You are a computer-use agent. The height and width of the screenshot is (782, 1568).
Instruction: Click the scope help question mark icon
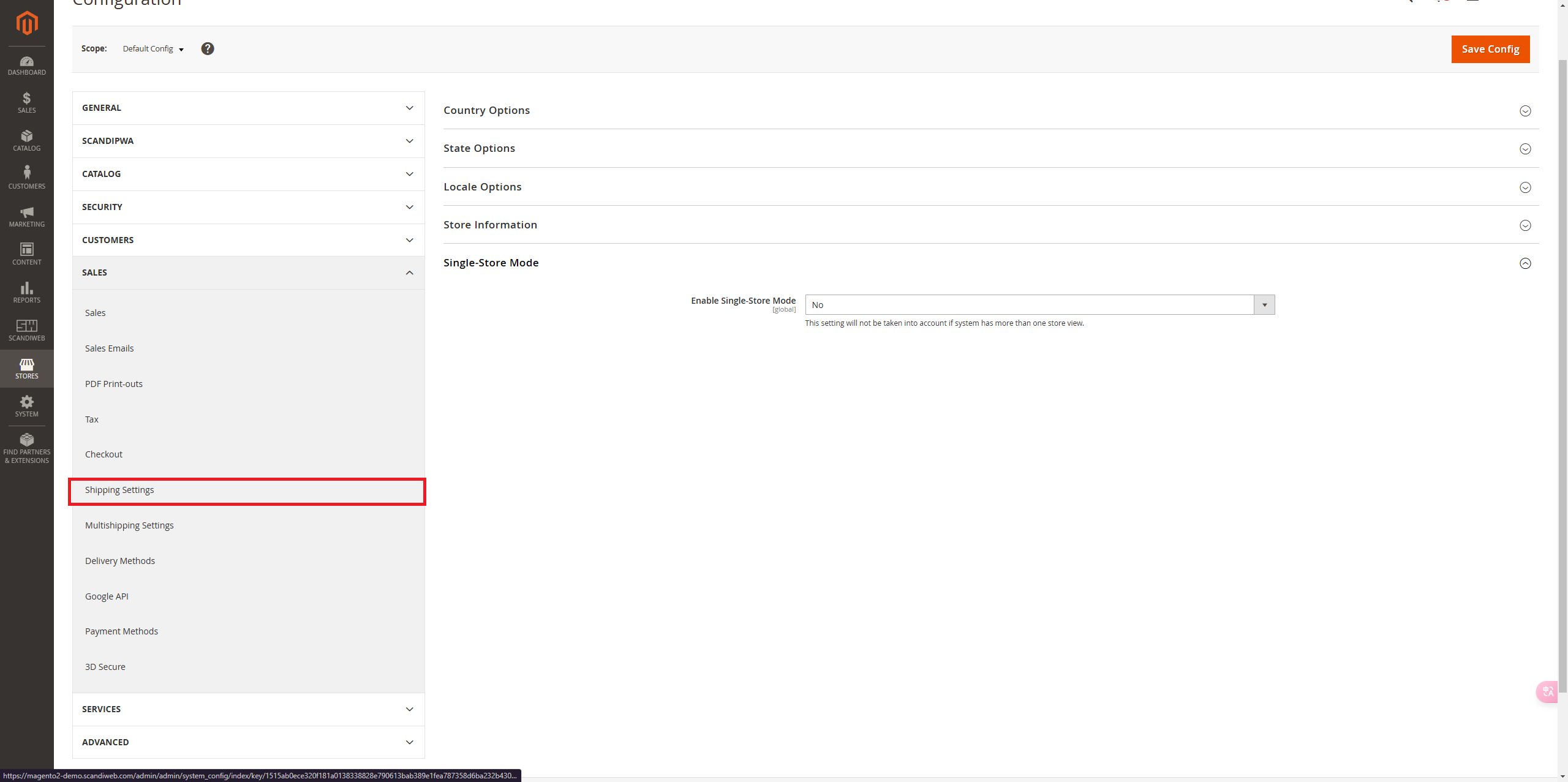pyautogui.click(x=208, y=48)
